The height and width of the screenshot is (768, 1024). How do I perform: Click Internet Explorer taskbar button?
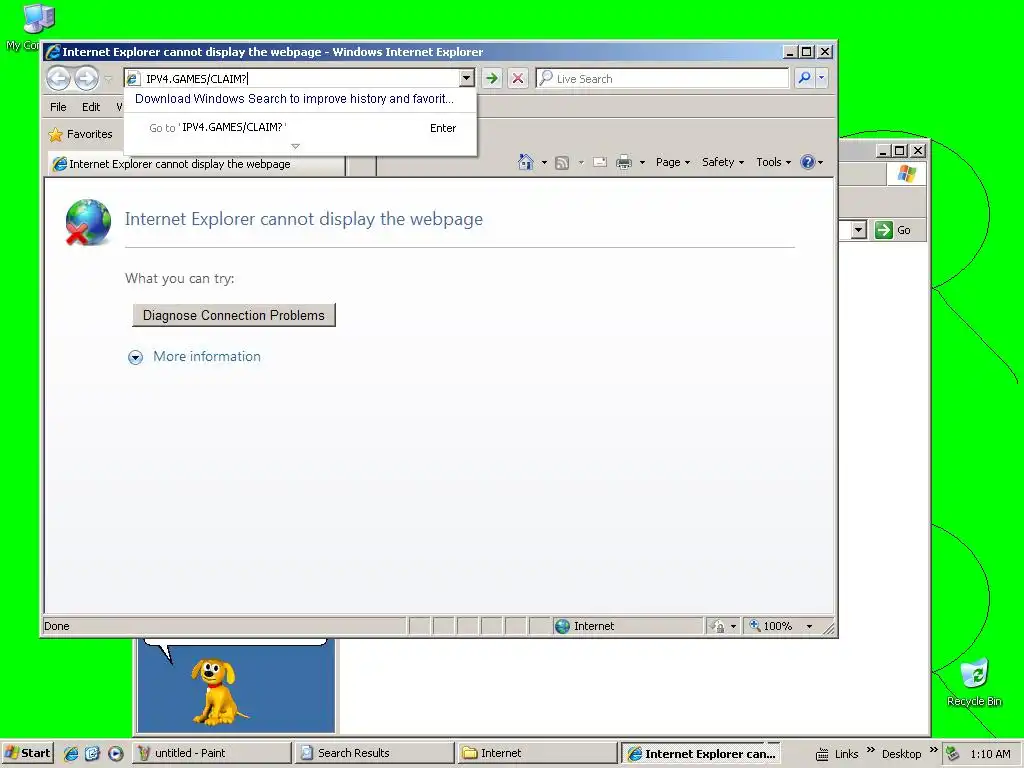[701, 753]
